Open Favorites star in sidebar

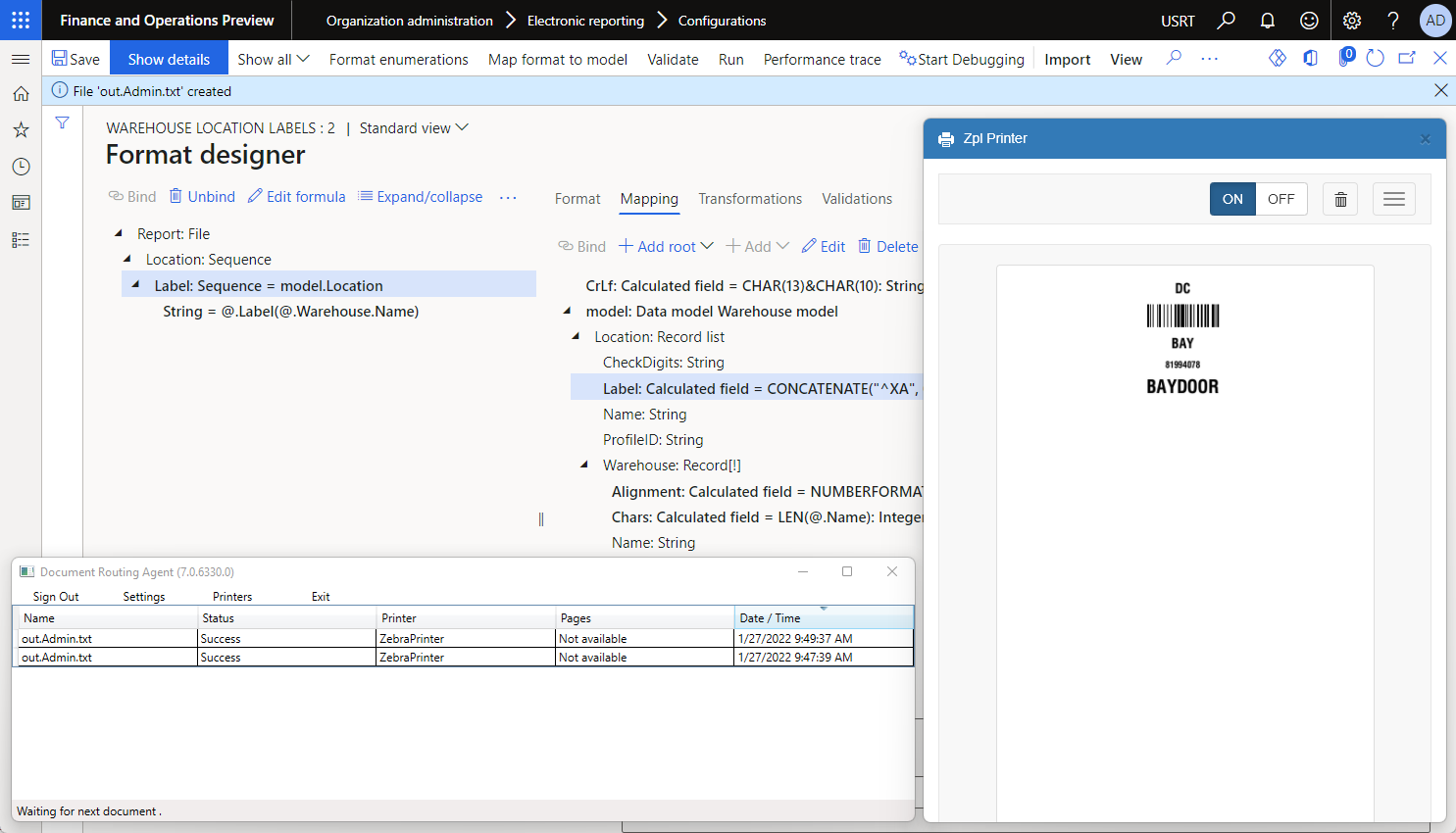point(21,129)
